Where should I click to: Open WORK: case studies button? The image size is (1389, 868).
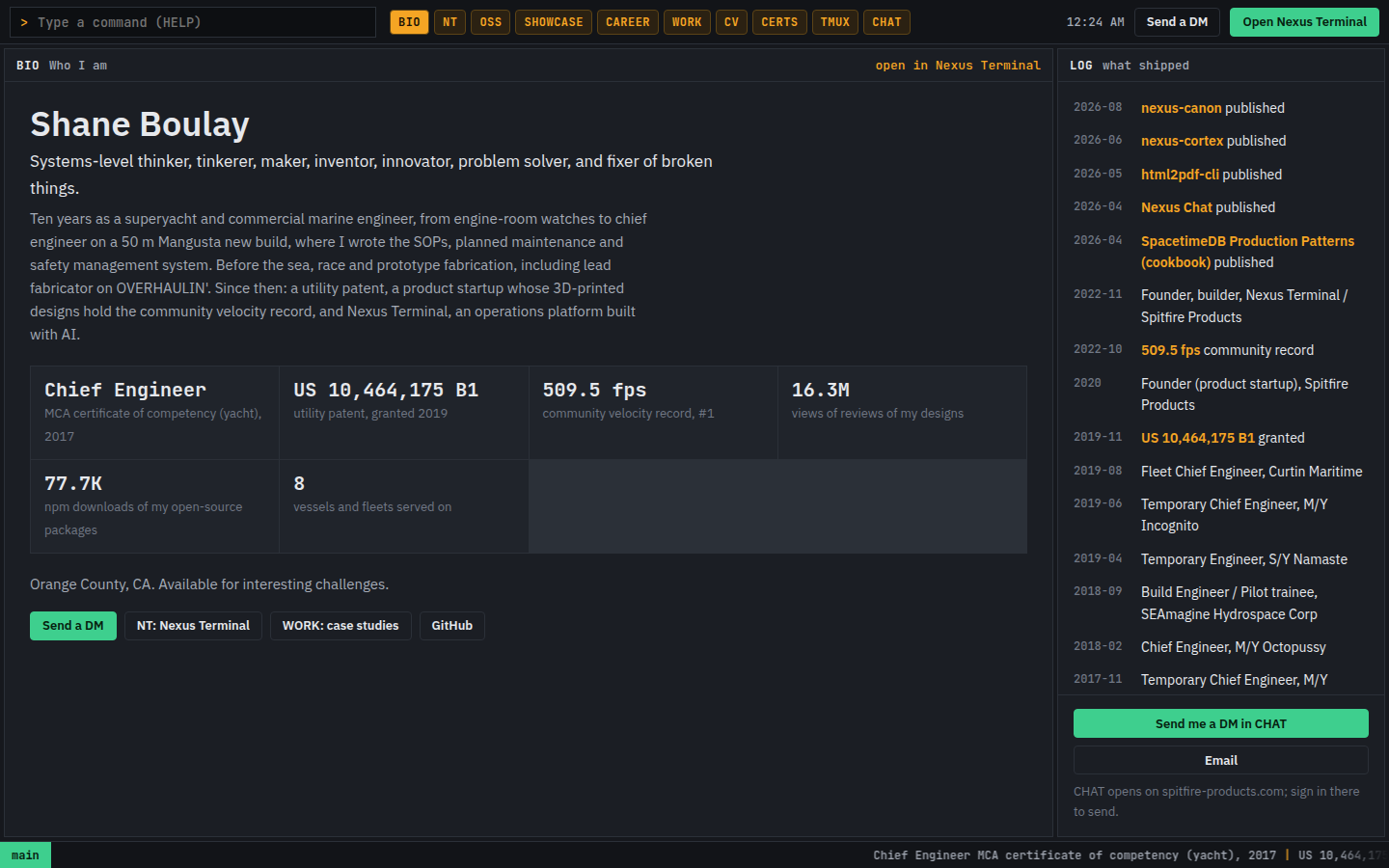point(340,626)
